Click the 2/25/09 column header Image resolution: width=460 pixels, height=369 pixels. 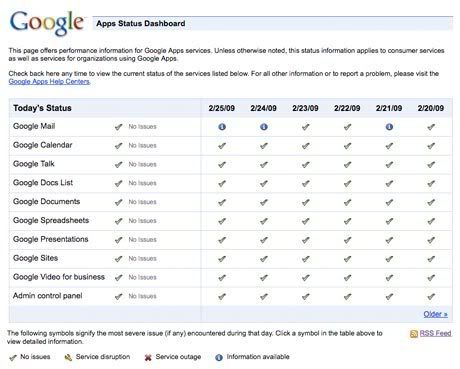(x=222, y=108)
